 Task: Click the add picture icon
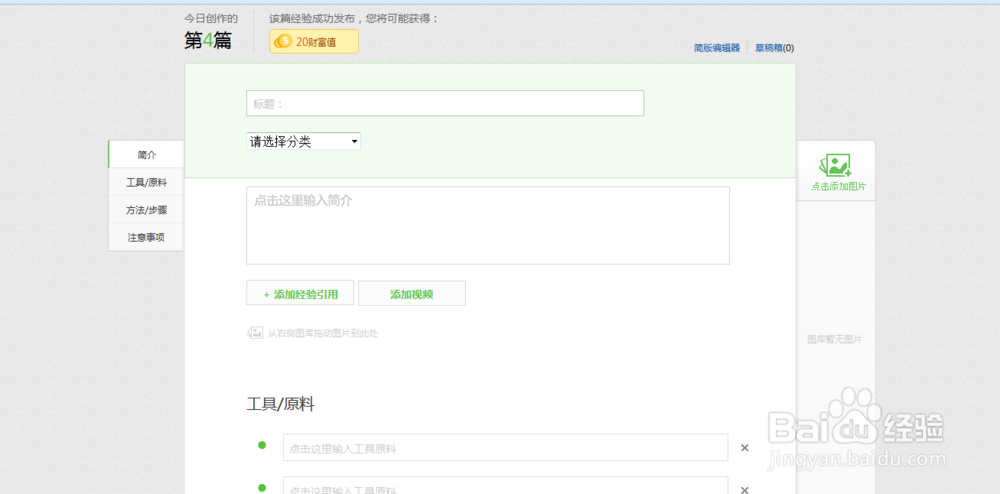click(x=835, y=166)
